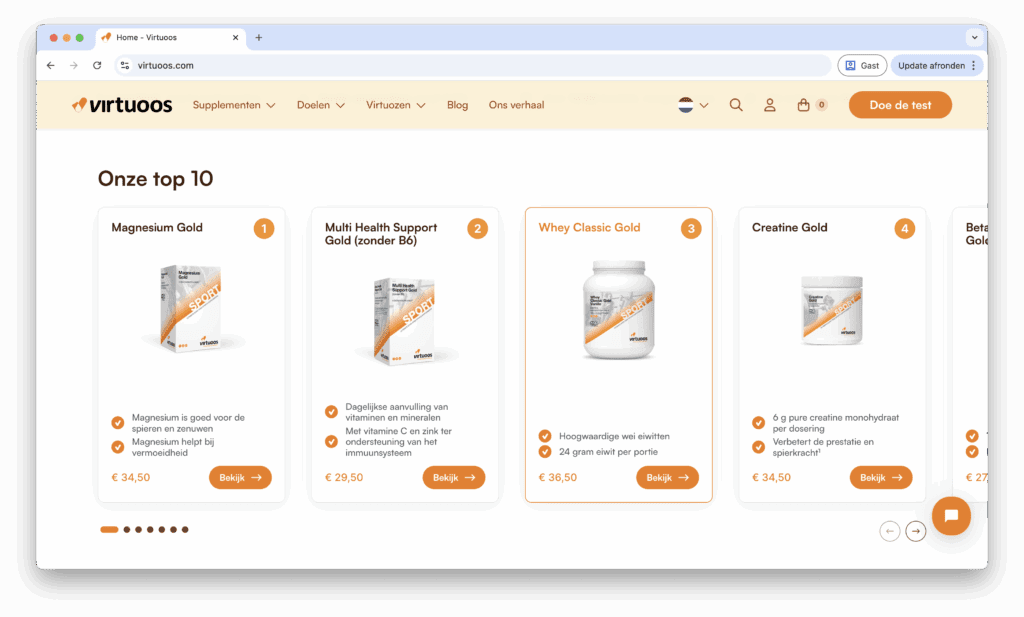This screenshot has width=1024, height=617.
Task: Click the user account icon
Action: (769, 105)
